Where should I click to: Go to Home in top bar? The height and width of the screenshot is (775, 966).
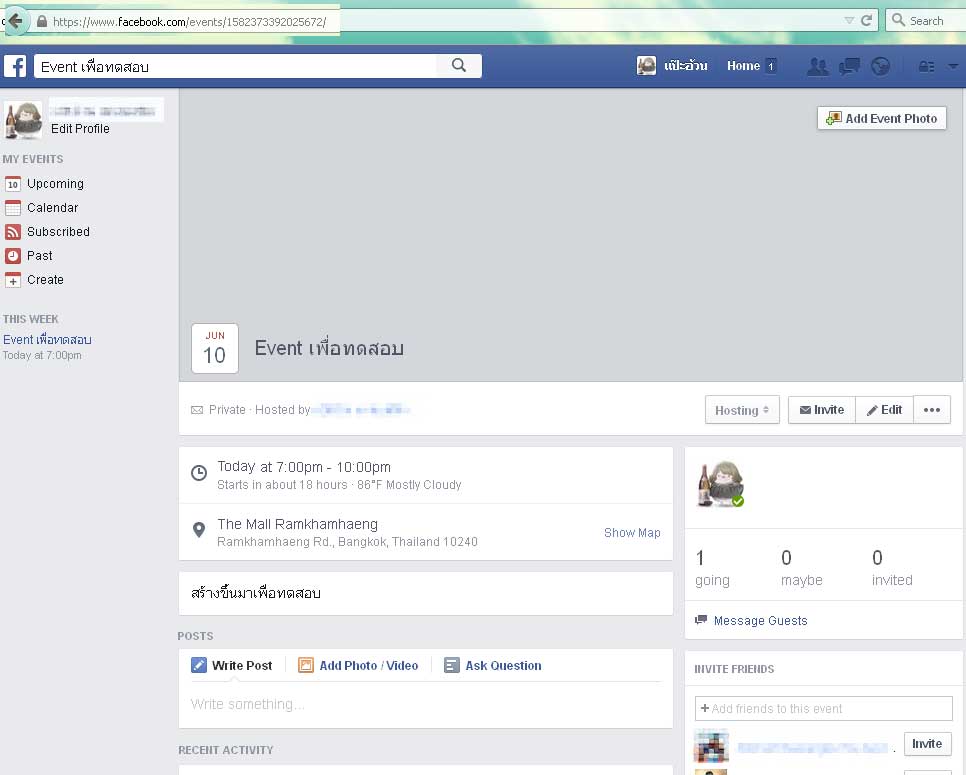coord(743,66)
